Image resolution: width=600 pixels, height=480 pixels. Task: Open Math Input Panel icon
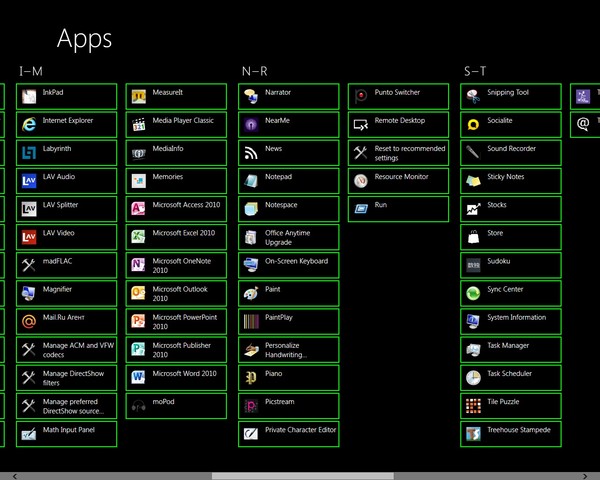pos(29,434)
